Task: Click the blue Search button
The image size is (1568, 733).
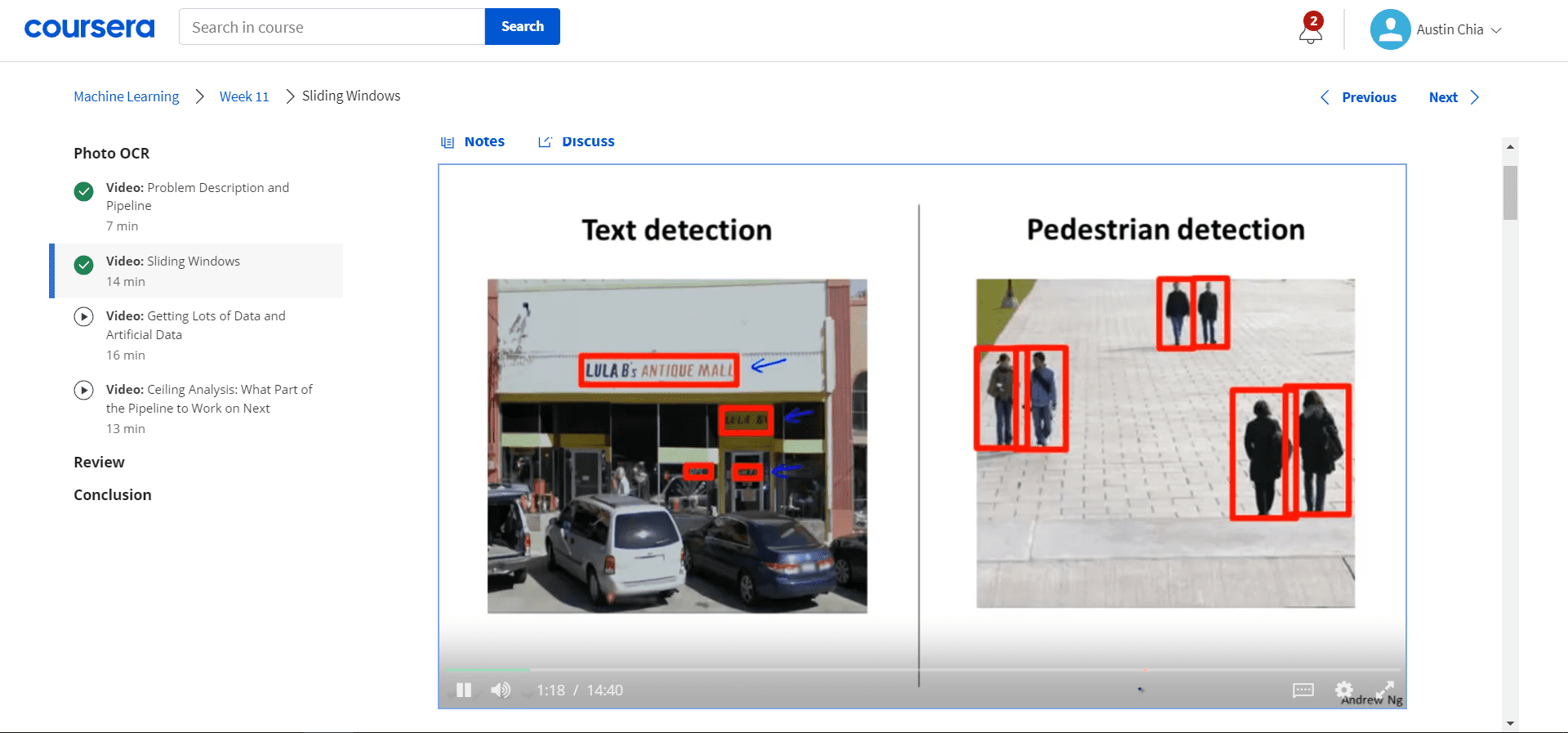Action: point(522,26)
